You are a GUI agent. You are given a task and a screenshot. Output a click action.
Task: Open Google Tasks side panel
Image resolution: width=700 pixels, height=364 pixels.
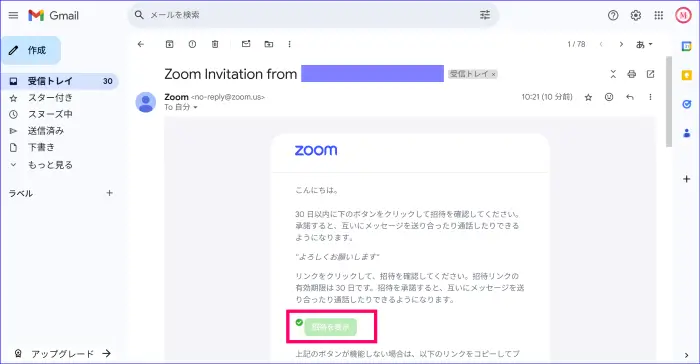pyautogui.click(x=687, y=104)
